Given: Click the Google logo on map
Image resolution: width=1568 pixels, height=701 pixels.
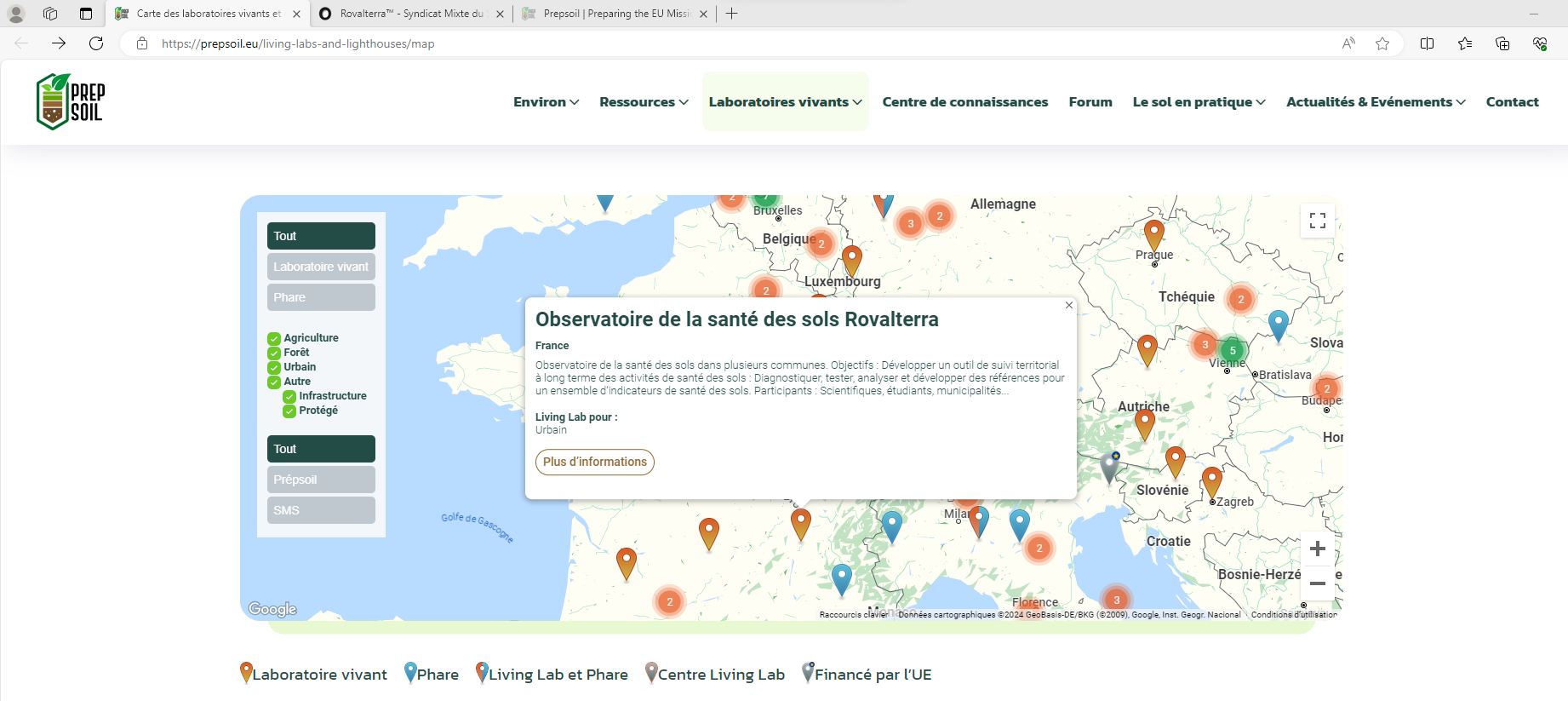Looking at the screenshot, I should [272, 609].
